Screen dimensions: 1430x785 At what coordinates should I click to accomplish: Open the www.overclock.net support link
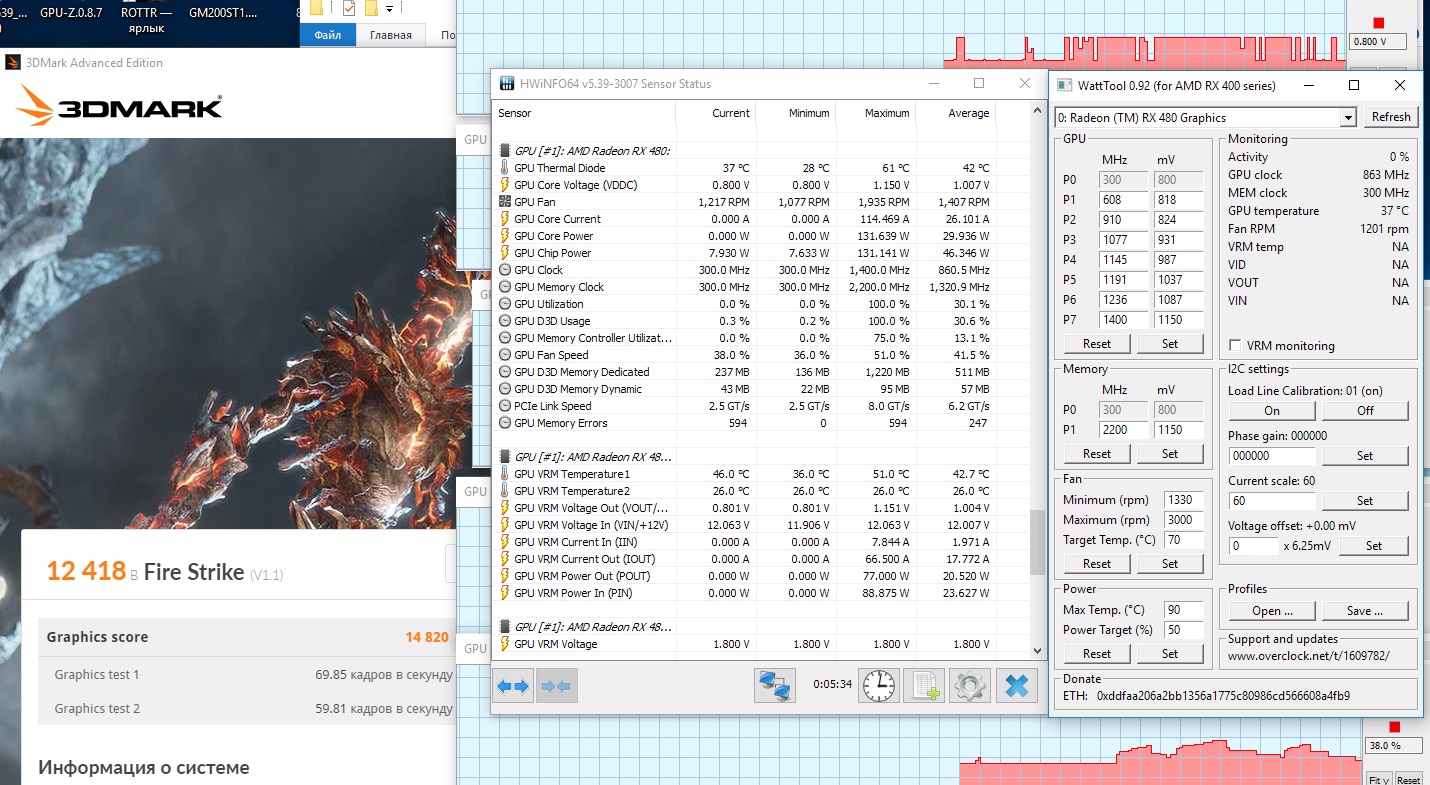[1309, 656]
